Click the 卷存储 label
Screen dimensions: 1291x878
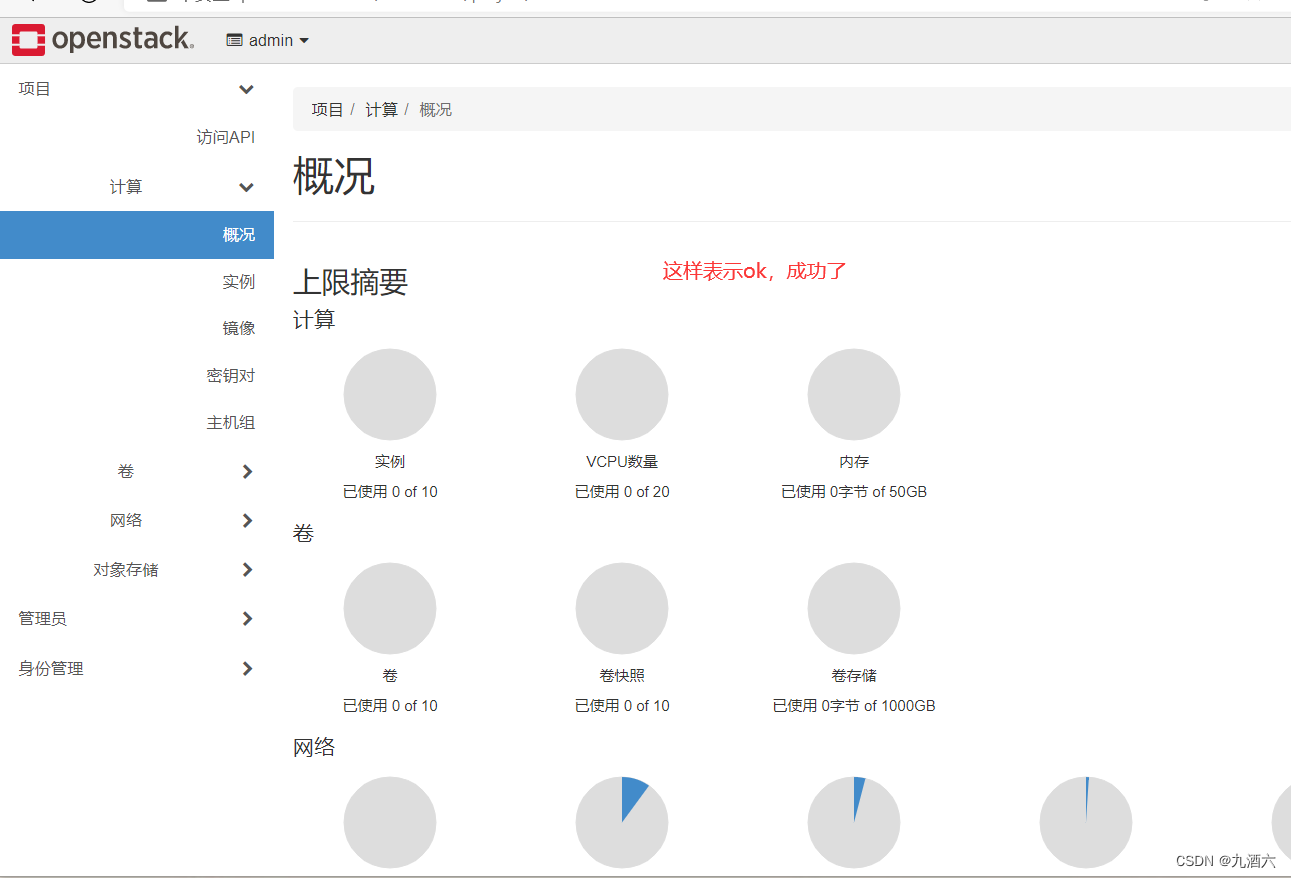(854, 676)
